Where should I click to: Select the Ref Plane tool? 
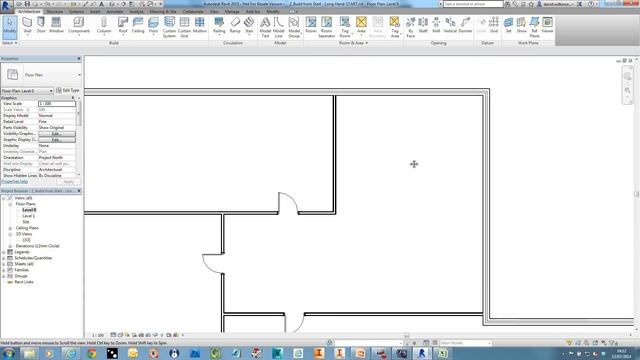(x=534, y=27)
